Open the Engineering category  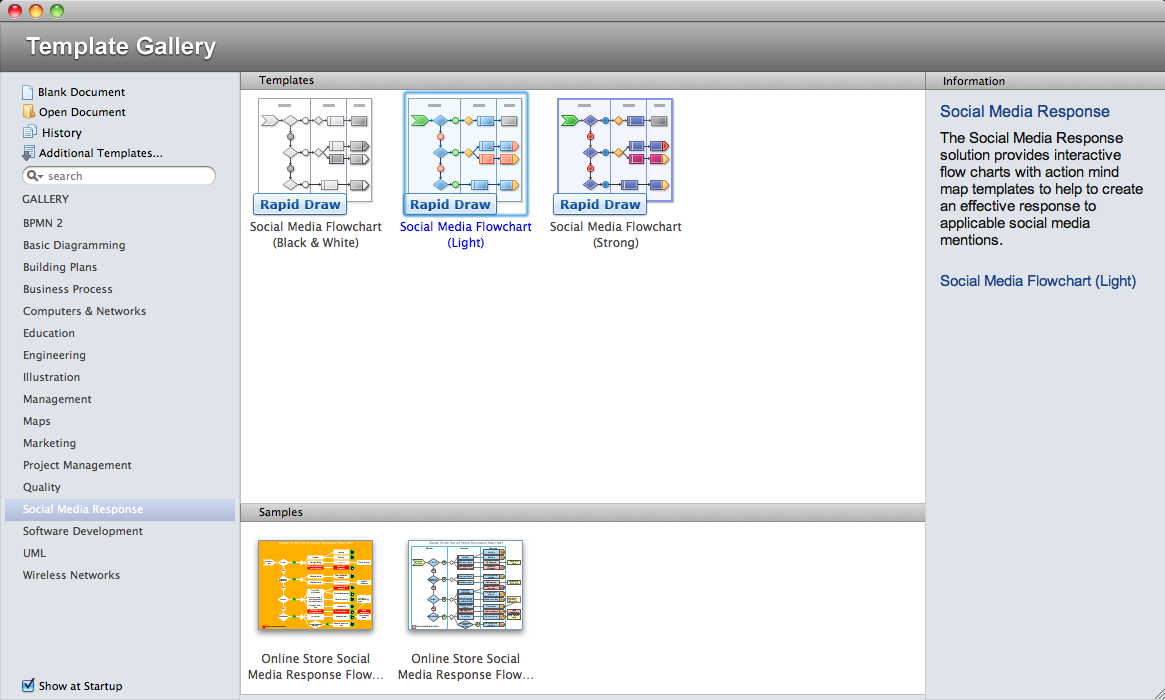coord(53,355)
